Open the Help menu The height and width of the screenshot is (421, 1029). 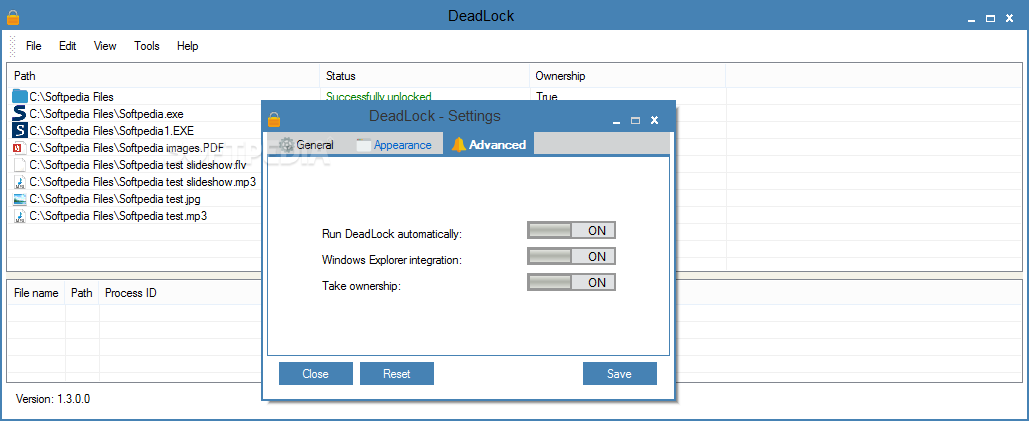pos(188,46)
